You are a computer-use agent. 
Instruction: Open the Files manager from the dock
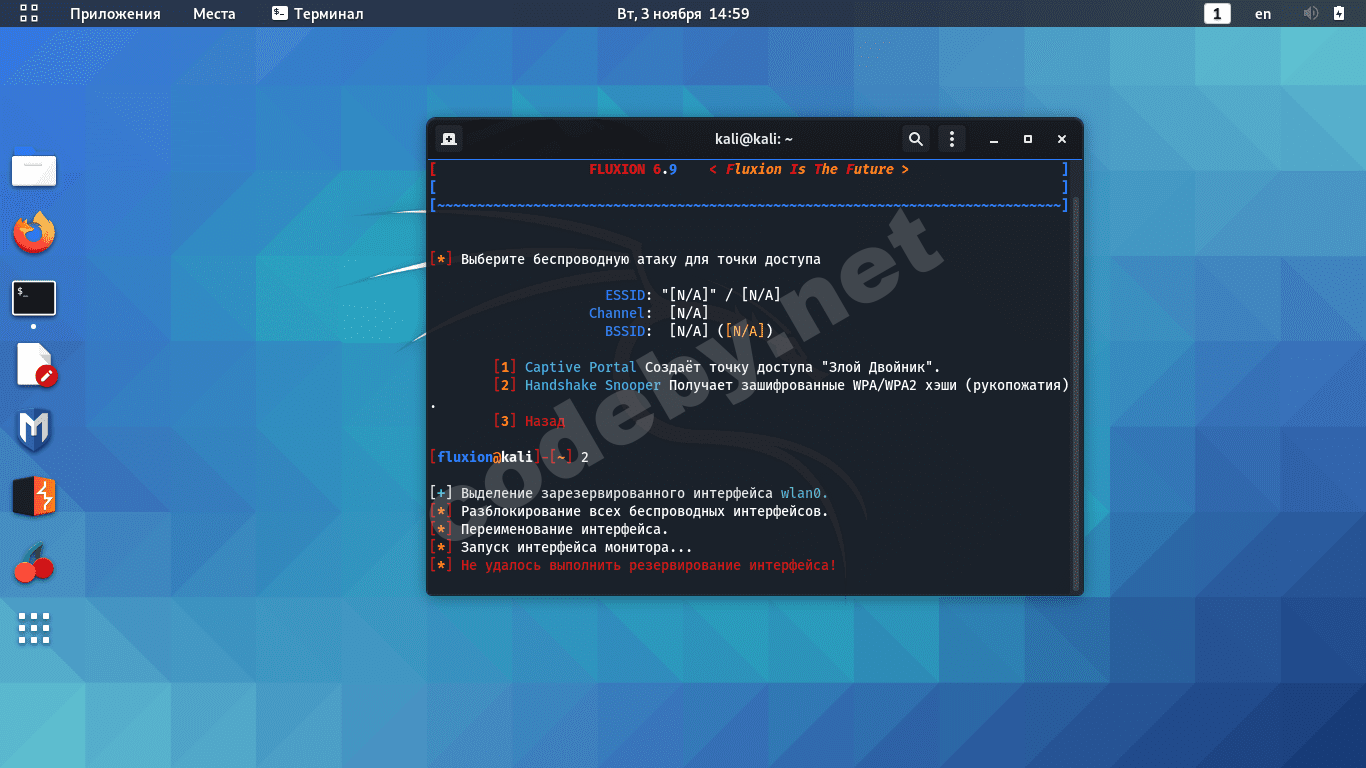click(x=34, y=170)
